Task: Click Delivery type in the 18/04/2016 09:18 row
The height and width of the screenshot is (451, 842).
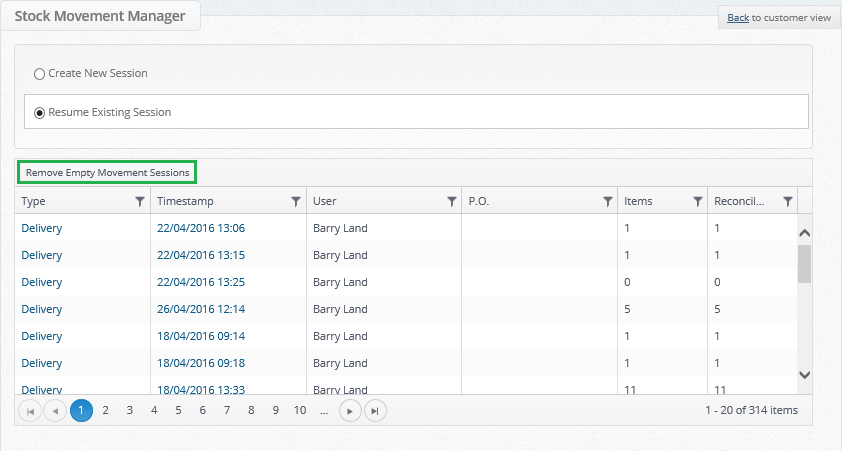Action: click(42, 363)
